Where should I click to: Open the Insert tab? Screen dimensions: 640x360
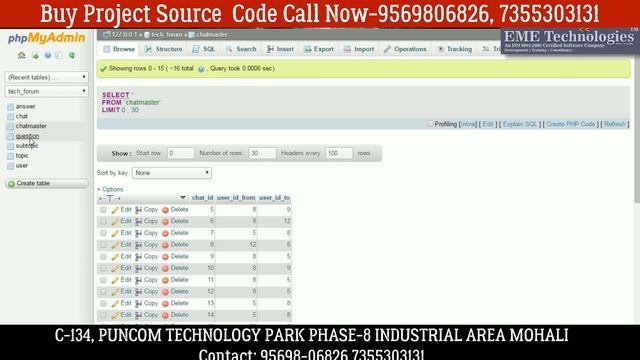click(x=280, y=49)
